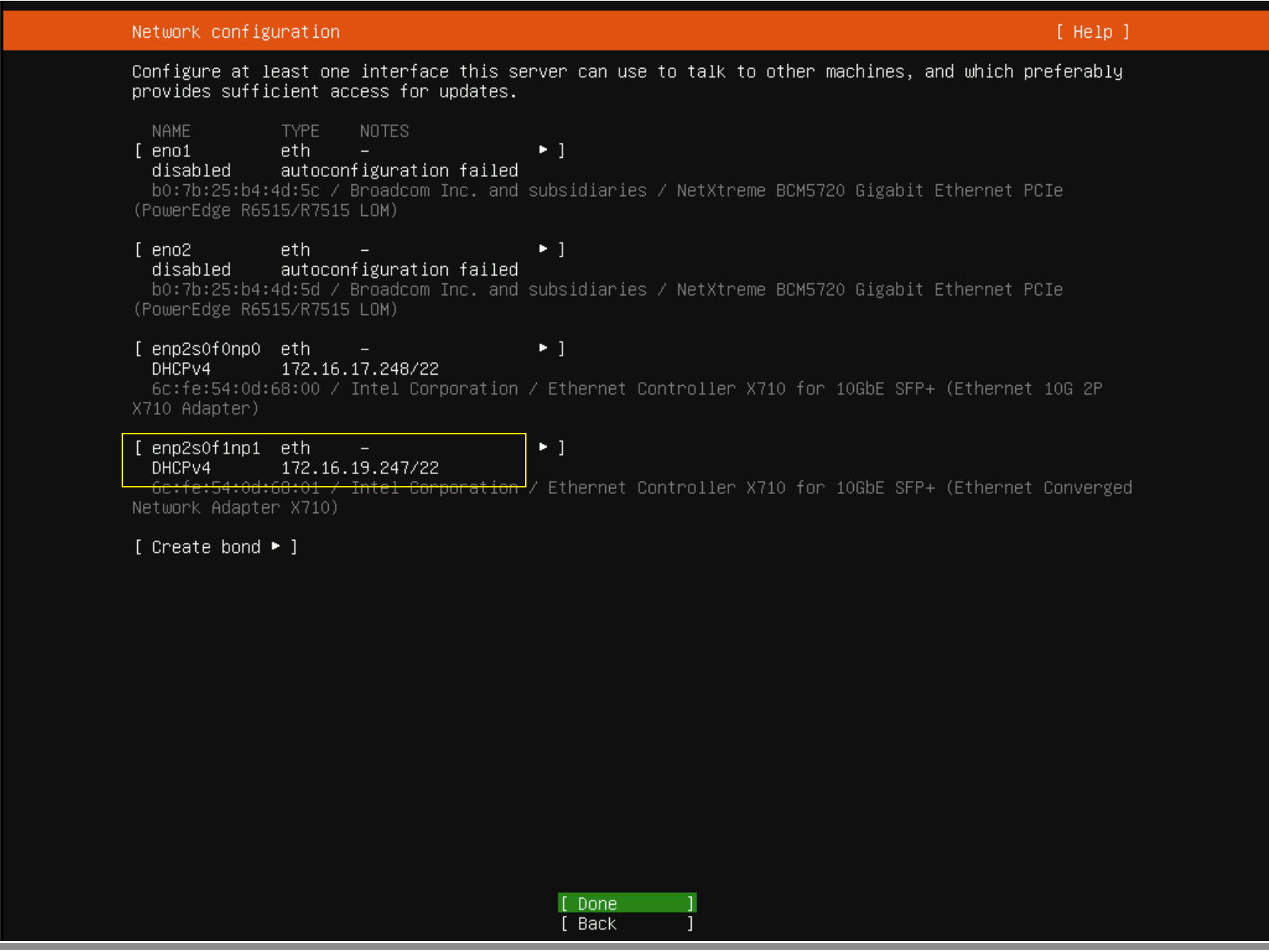Click the Create bond option
The image size is (1269, 952).
coord(206,547)
